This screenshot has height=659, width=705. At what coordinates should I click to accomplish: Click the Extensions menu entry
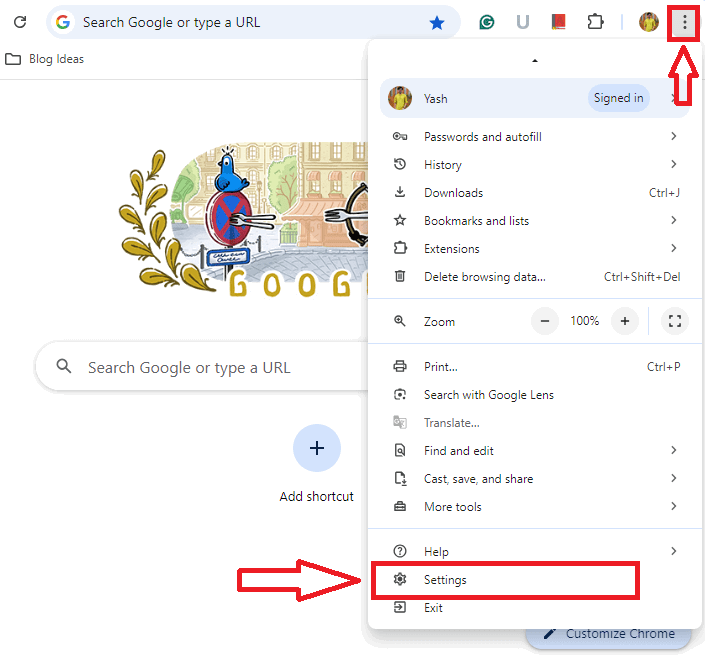(x=534, y=248)
